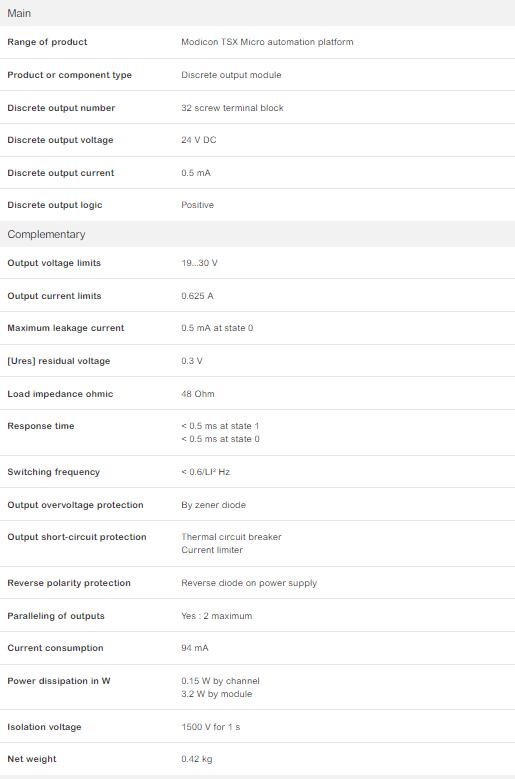Click the Maximum leakage current label
515x779 pixels.
tap(66, 328)
